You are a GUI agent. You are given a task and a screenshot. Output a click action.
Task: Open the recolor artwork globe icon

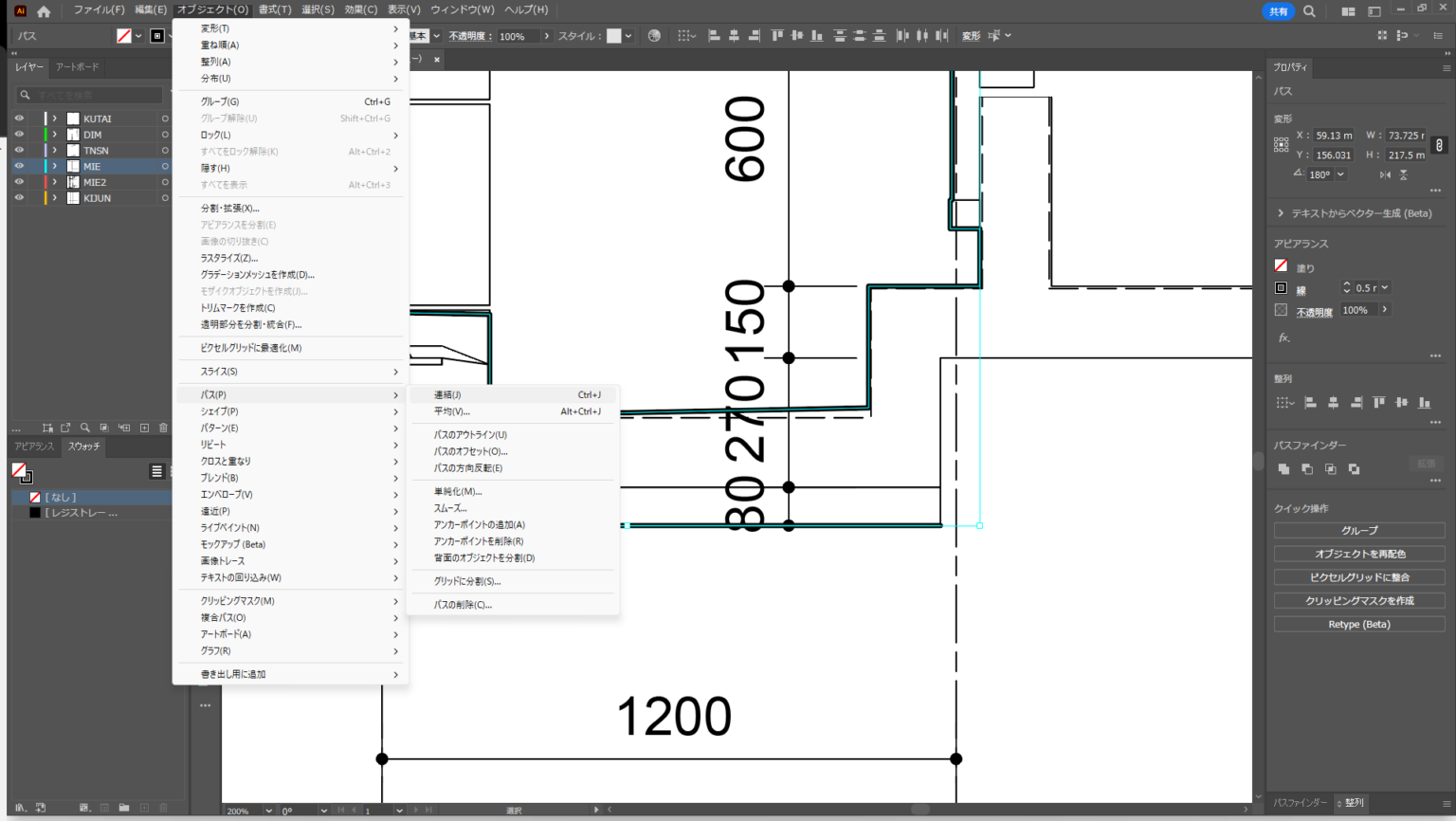click(x=654, y=36)
